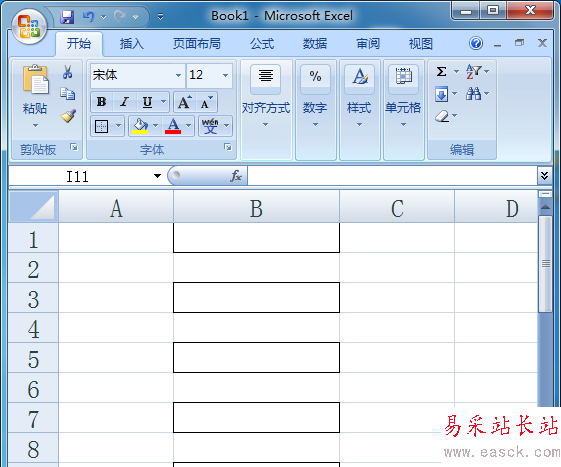
Task: Switch to the 开始 tab
Action: 79,44
